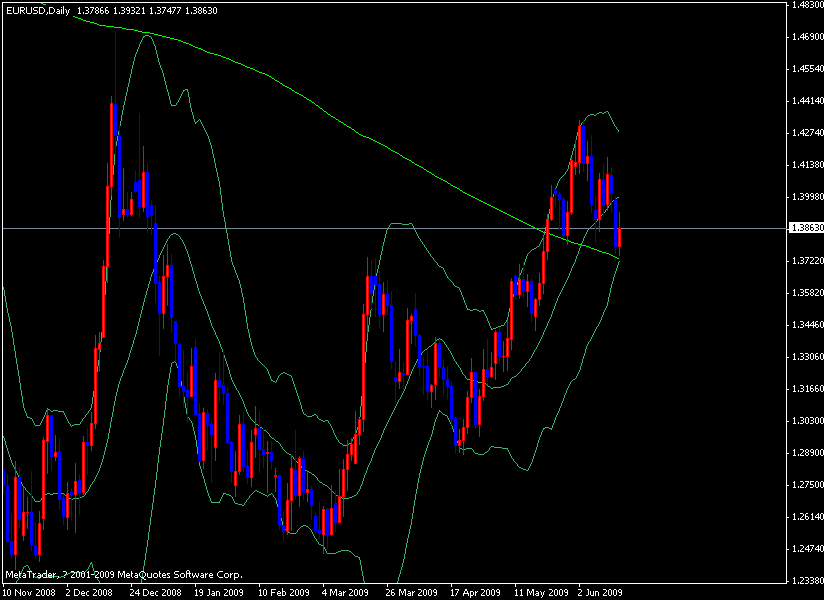Click the low value 1.37477 in header
This screenshot has height=600, width=824.
tap(166, 11)
